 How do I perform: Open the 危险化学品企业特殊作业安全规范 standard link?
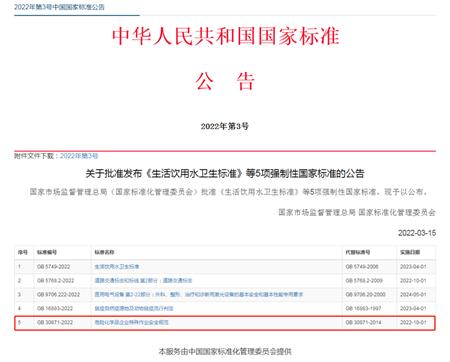pyautogui.click(x=132, y=323)
